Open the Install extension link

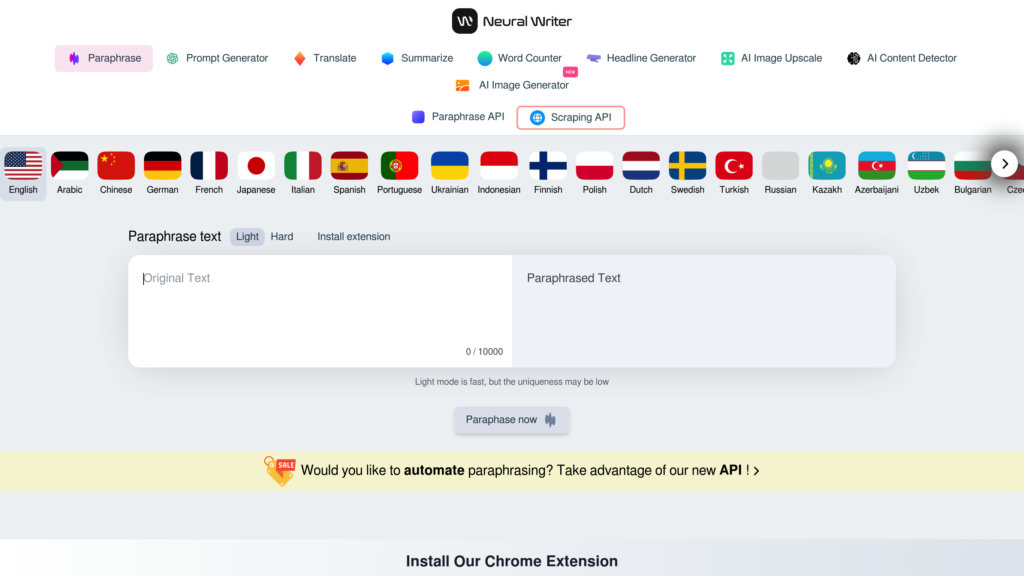click(x=353, y=236)
